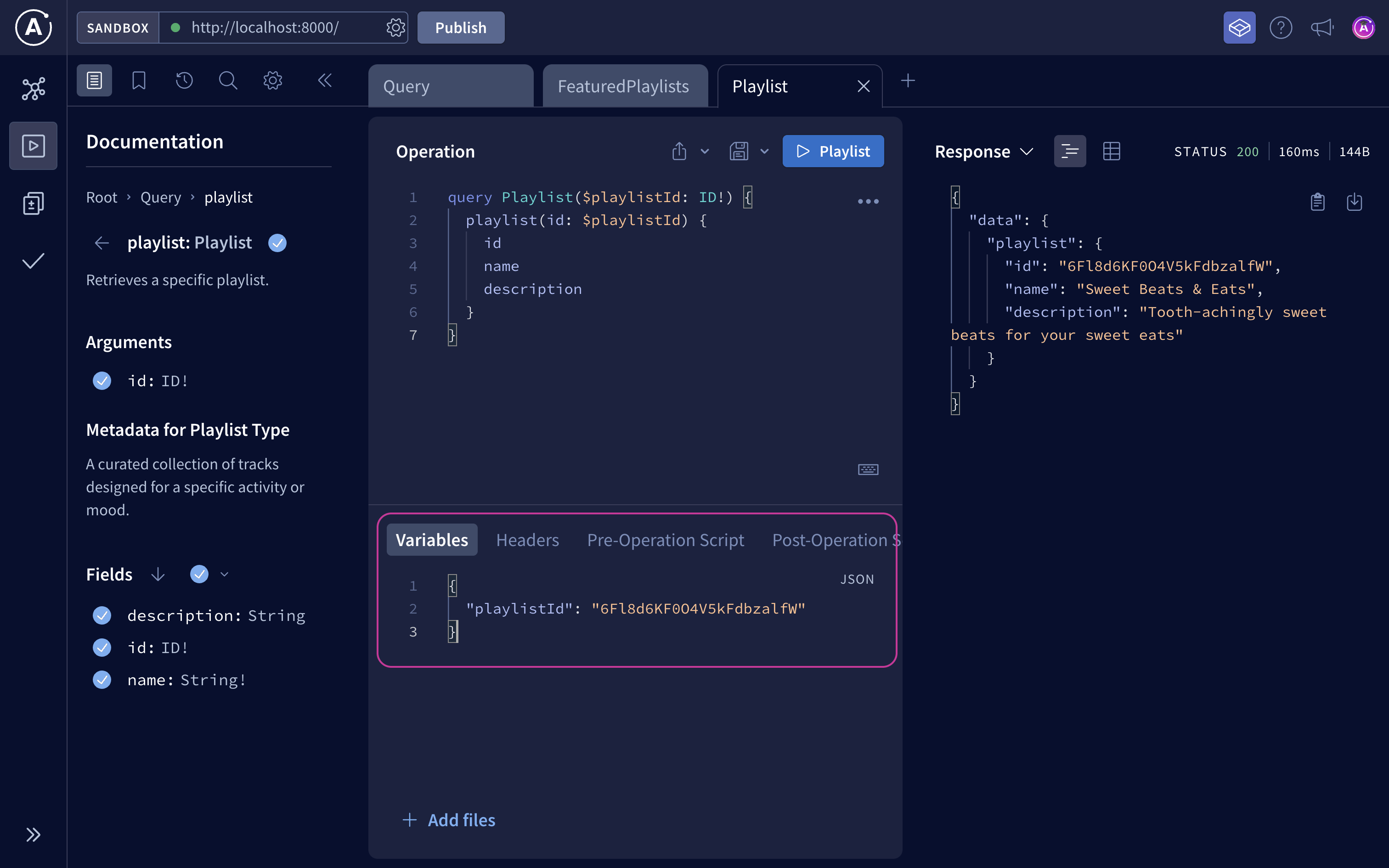The image size is (1389, 868).
Task: Expand the save operation options chevron
Action: (x=764, y=151)
